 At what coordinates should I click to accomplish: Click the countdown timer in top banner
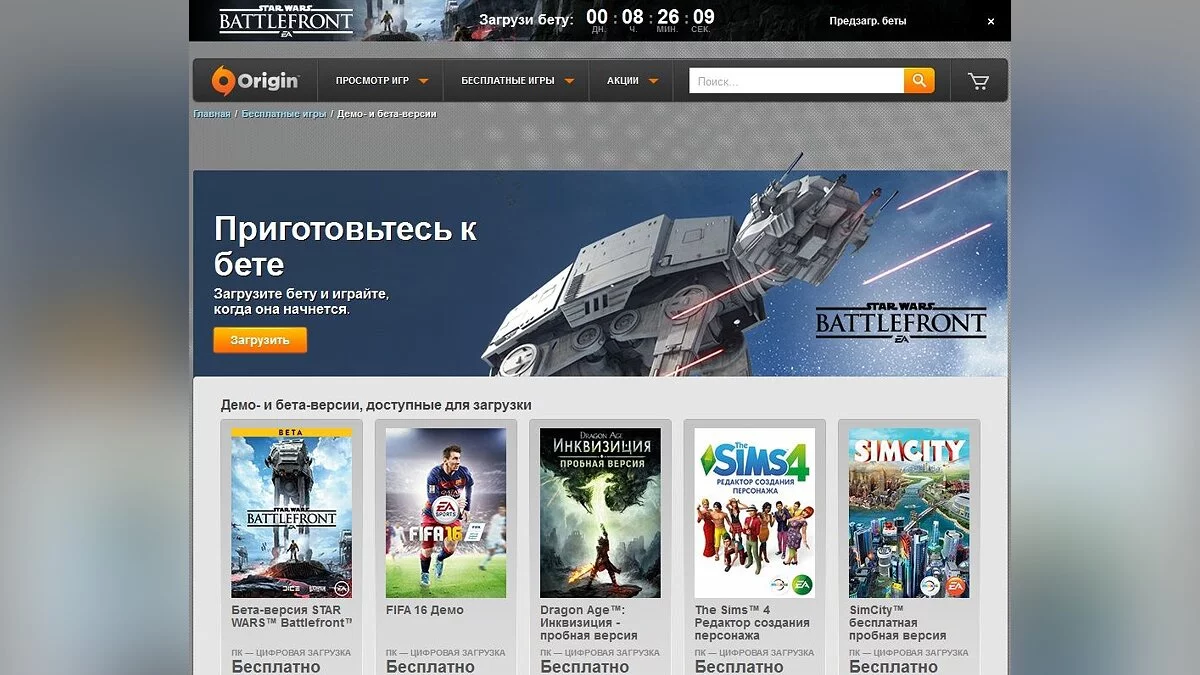(x=650, y=20)
